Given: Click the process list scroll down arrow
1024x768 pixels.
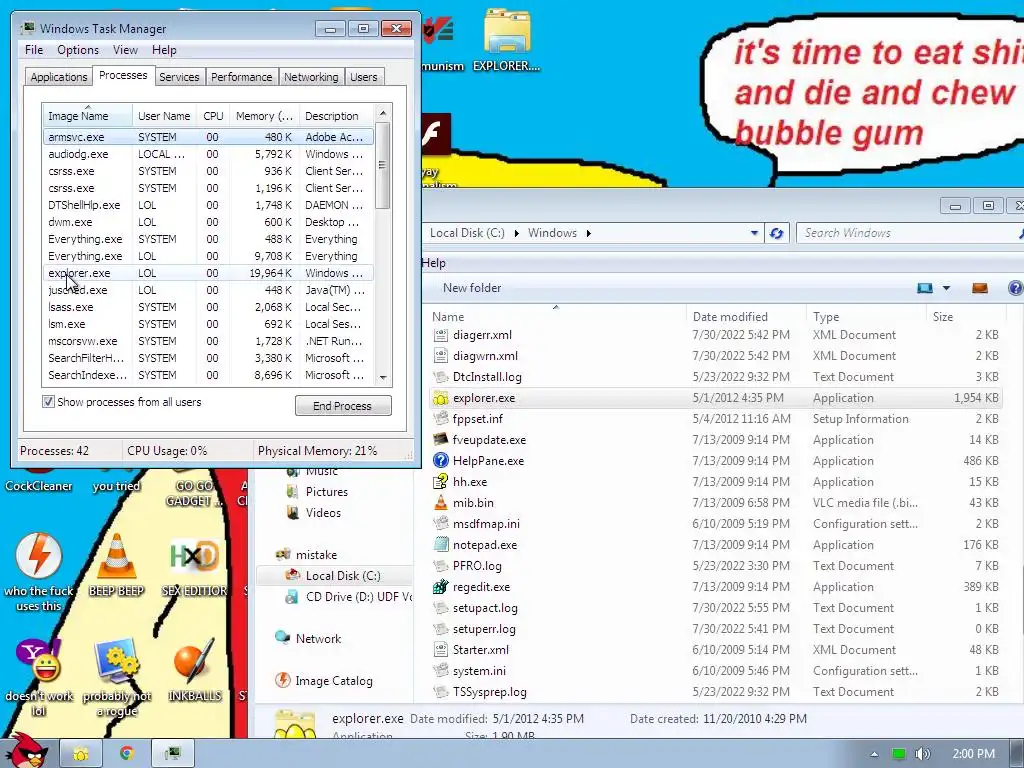Looking at the screenshot, I should pos(383,377).
